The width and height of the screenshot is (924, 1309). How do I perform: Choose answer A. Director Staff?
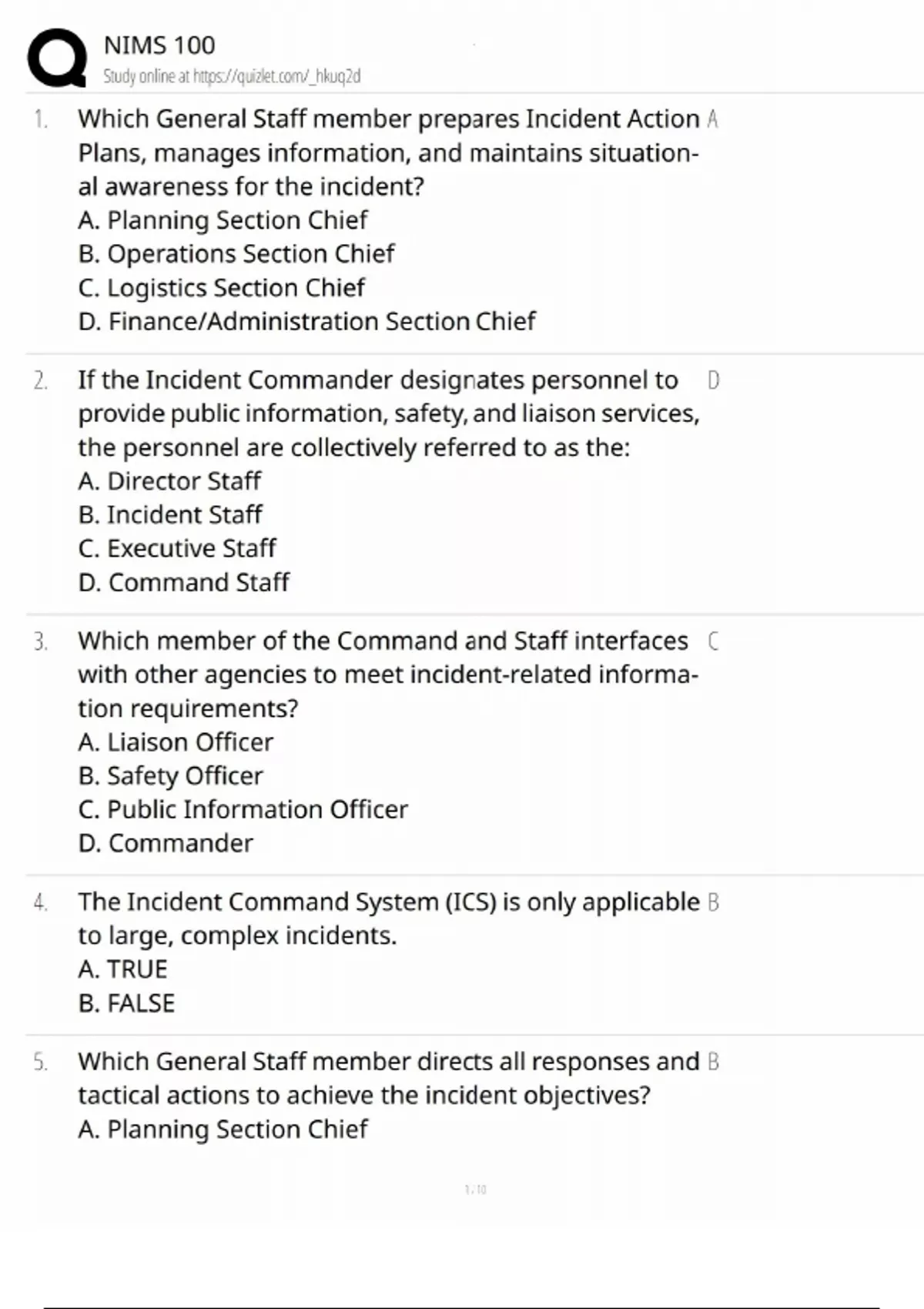tap(169, 481)
